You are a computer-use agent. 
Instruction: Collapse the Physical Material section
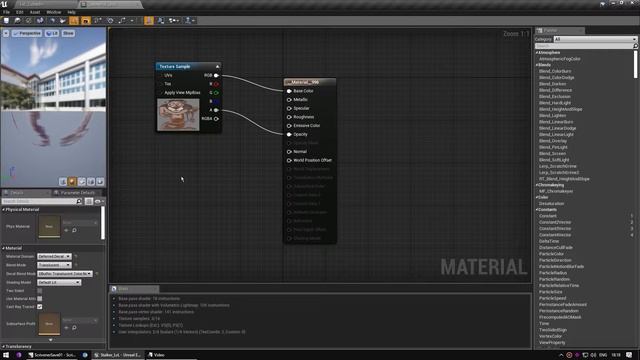4,209
